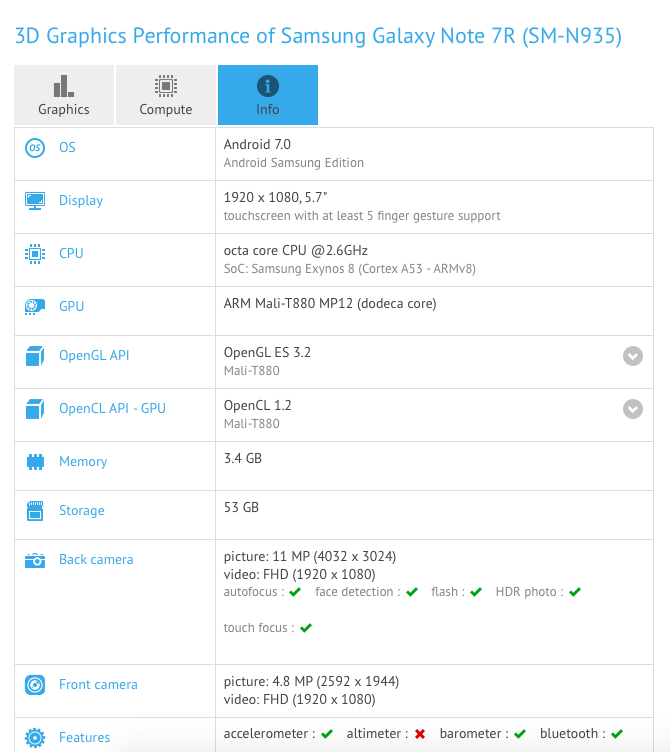Click the OpenCL API cube icon
The width and height of the screenshot is (670, 752).
(35, 409)
